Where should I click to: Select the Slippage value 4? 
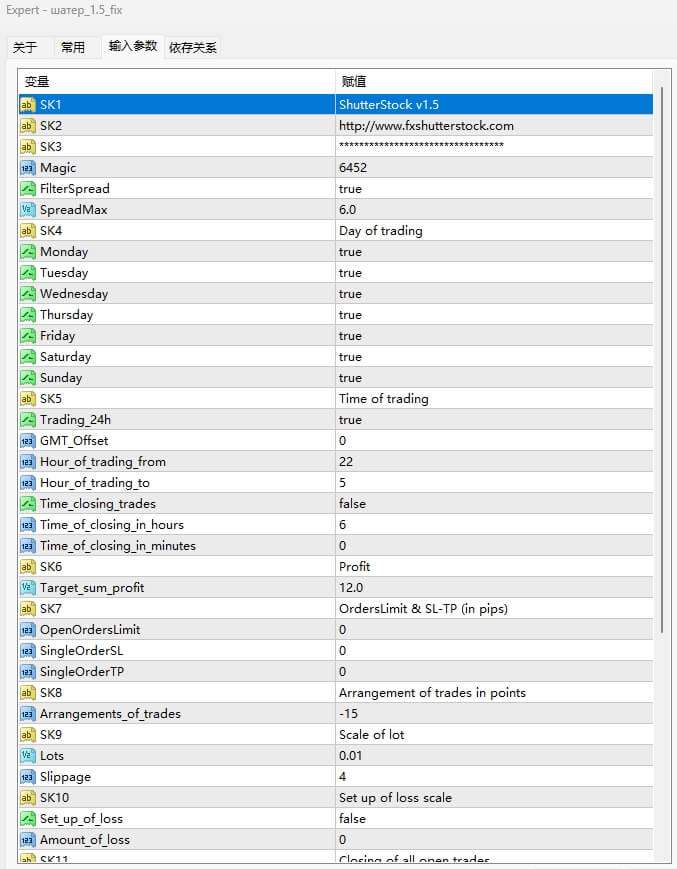tap(342, 777)
